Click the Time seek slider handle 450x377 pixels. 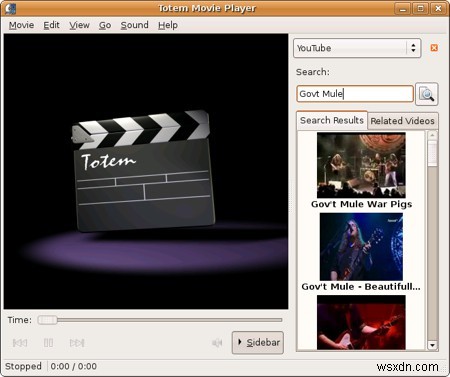pyautogui.click(x=47, y=320)
